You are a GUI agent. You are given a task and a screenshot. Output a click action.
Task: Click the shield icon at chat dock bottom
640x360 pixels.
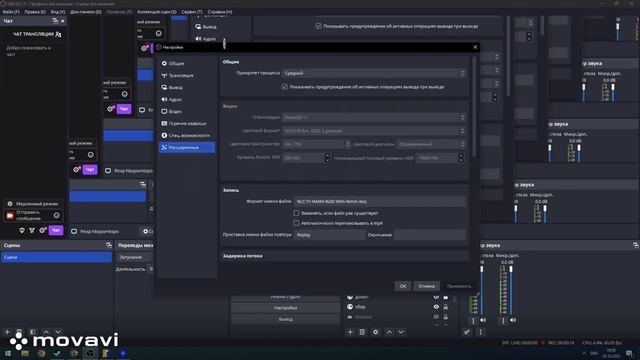(22, 231)
